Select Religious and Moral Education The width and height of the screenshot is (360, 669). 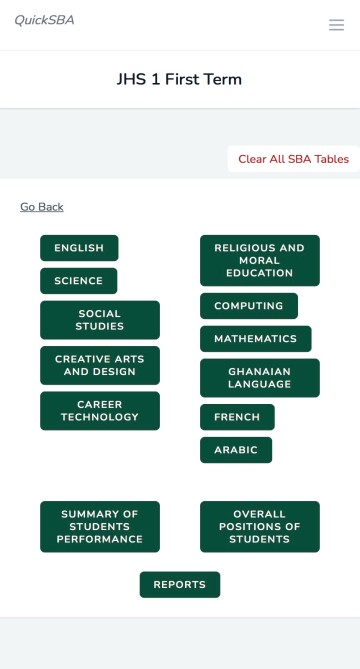[x=260, y=260]
